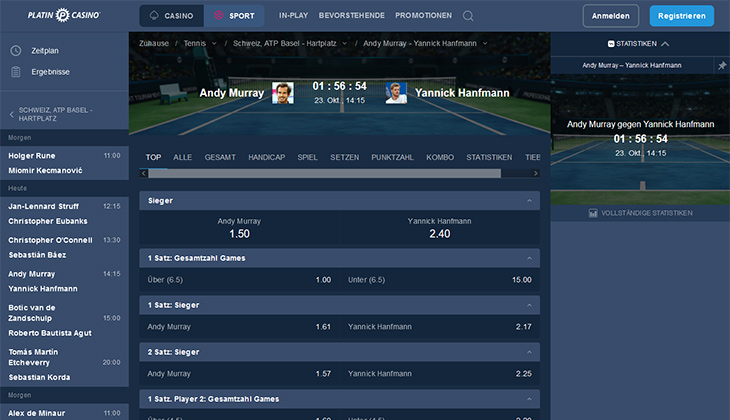Select the HANDICAP market tab

pyautogui.click(x=266, y=157)
